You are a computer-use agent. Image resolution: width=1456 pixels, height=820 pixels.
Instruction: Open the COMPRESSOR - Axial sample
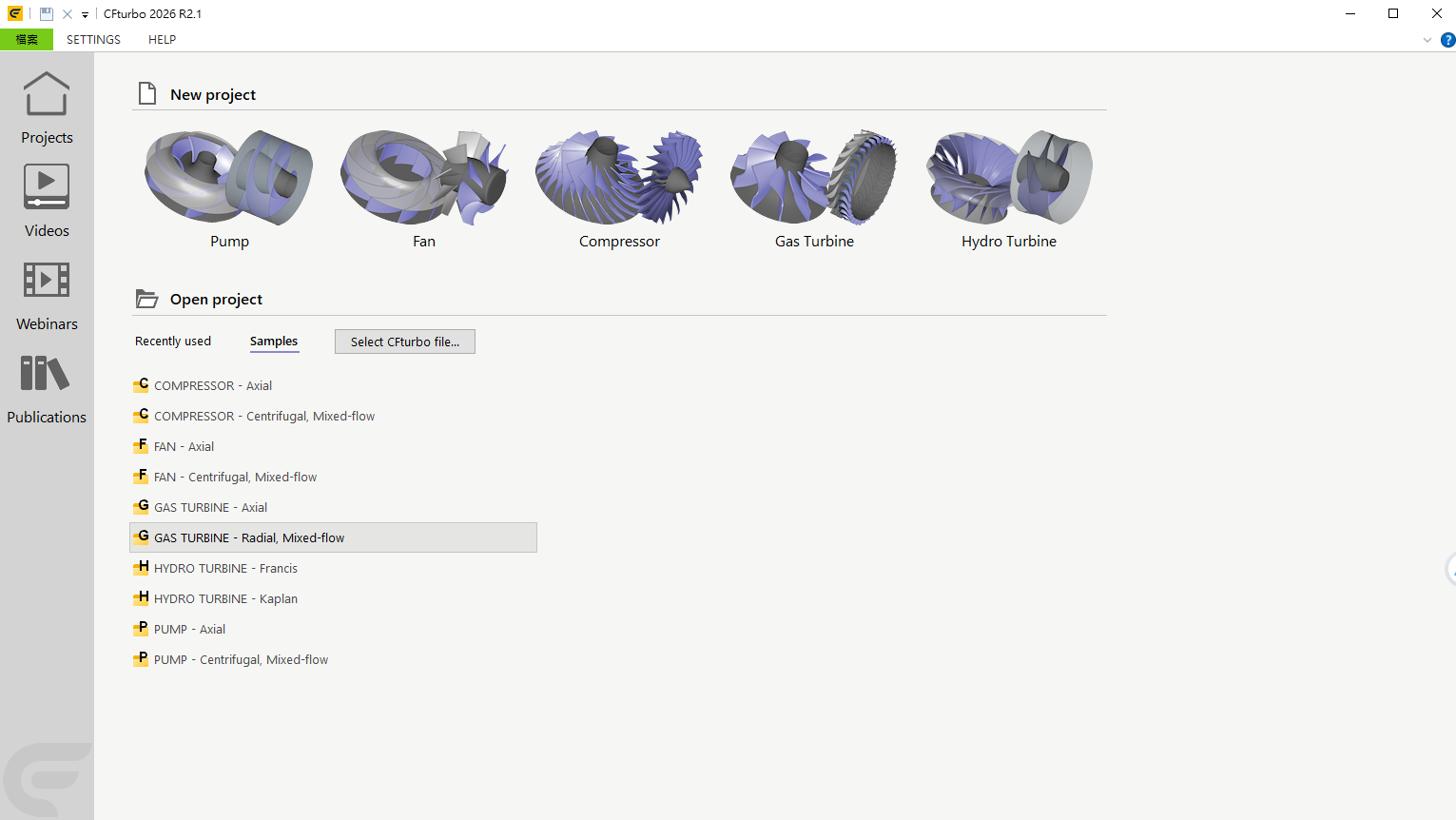click(x=333, y=385)
